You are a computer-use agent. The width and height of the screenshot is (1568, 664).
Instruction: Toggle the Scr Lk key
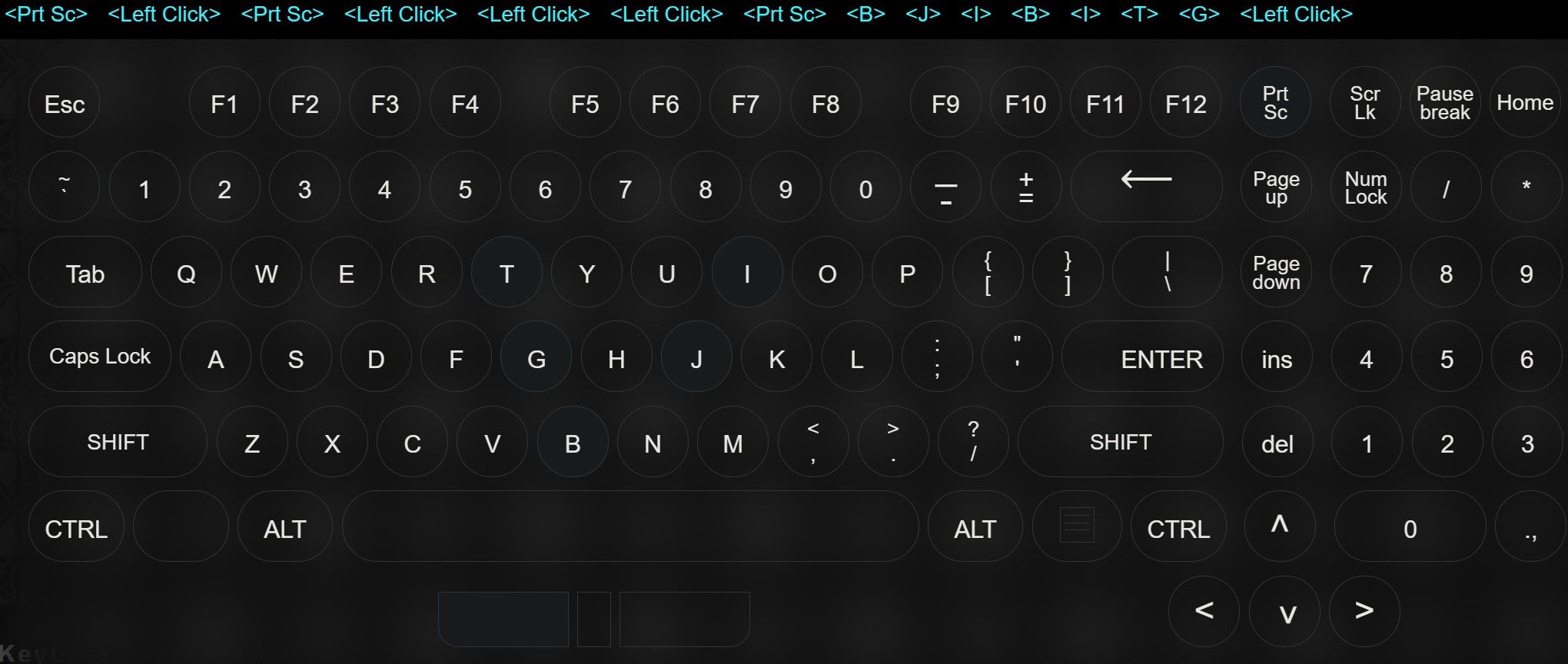[x=1364, y=102]
